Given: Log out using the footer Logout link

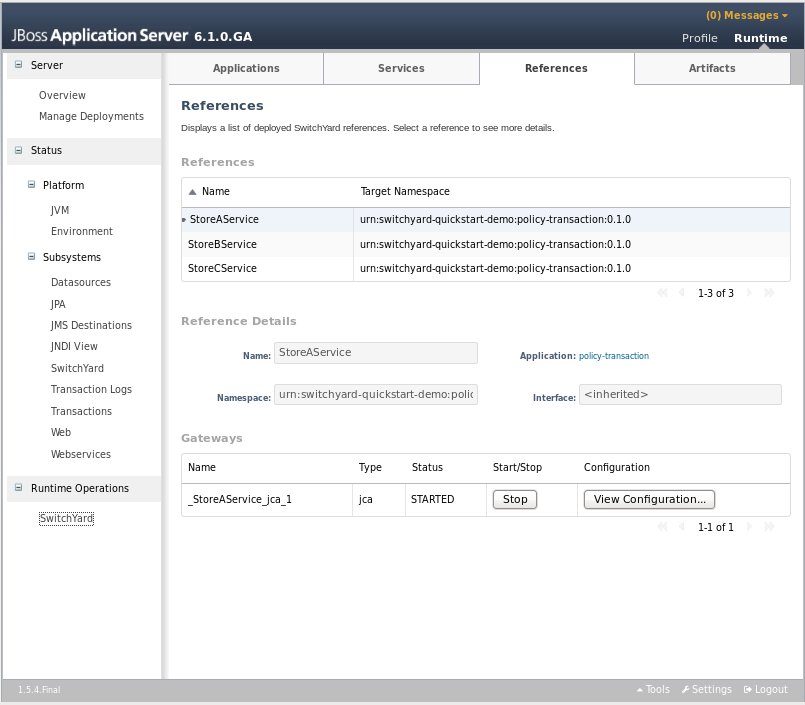Looking at the screenshot, I should pos(765,690).
